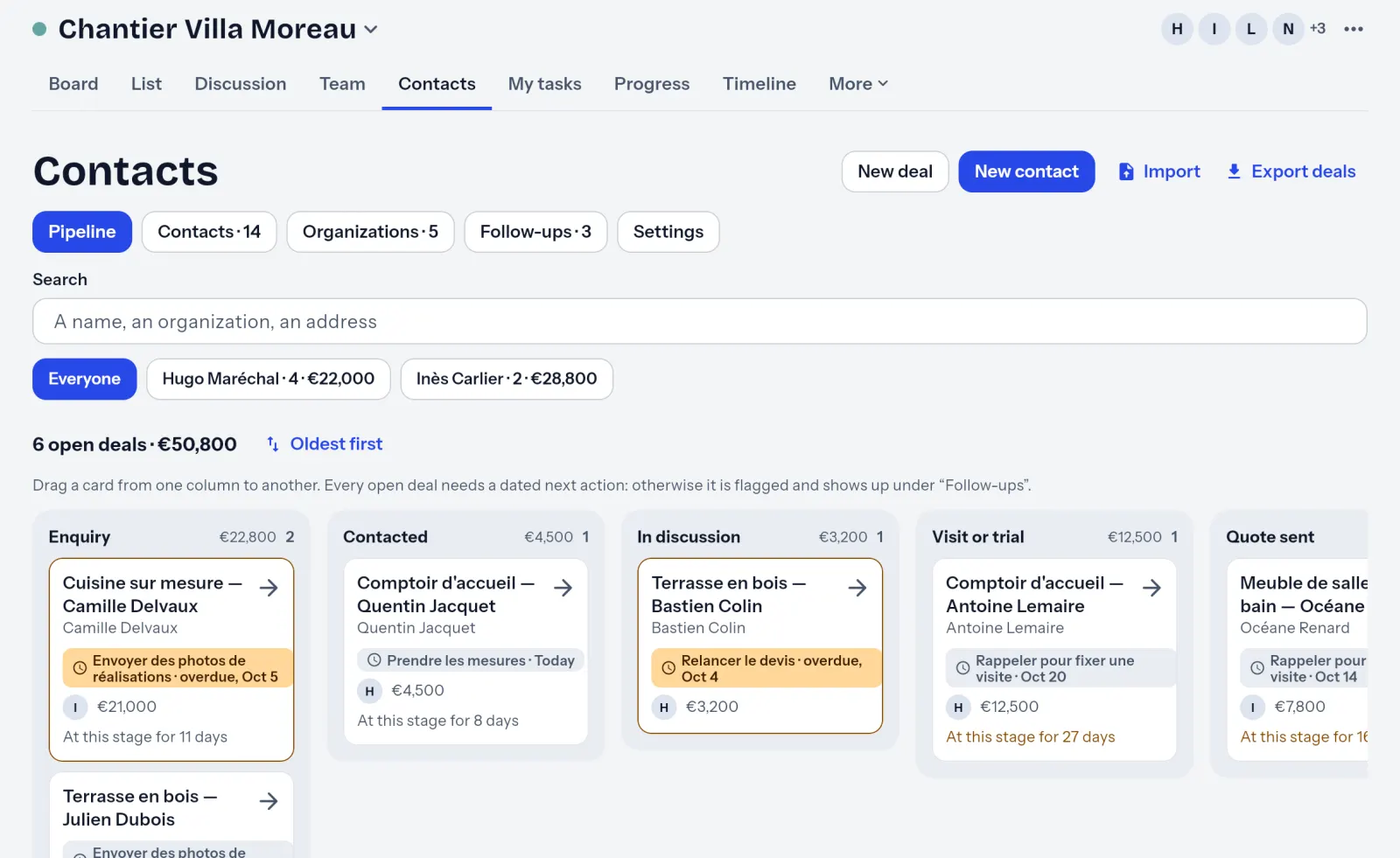Click the Enquiry column header

[80, 536]
